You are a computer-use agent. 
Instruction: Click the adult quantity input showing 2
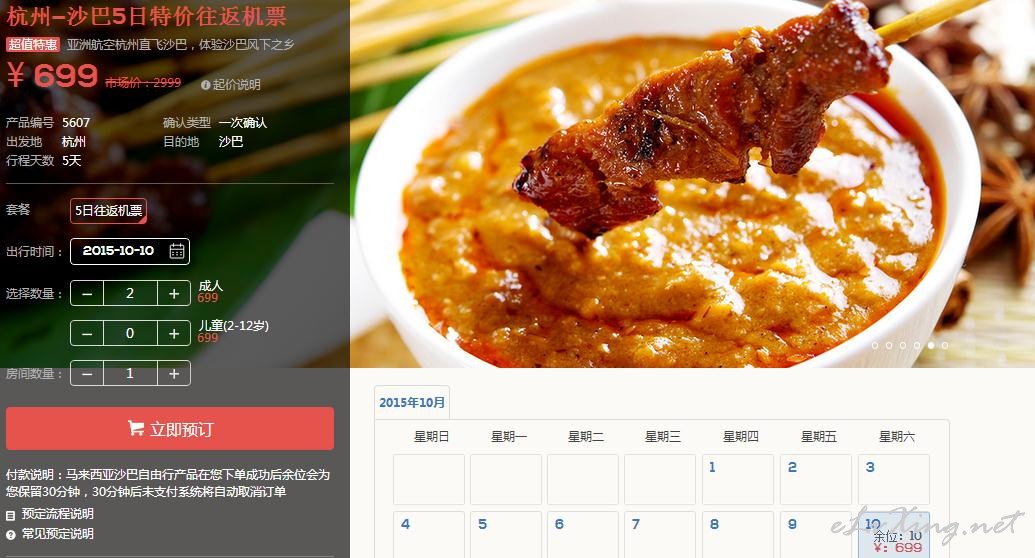(130, 294)
